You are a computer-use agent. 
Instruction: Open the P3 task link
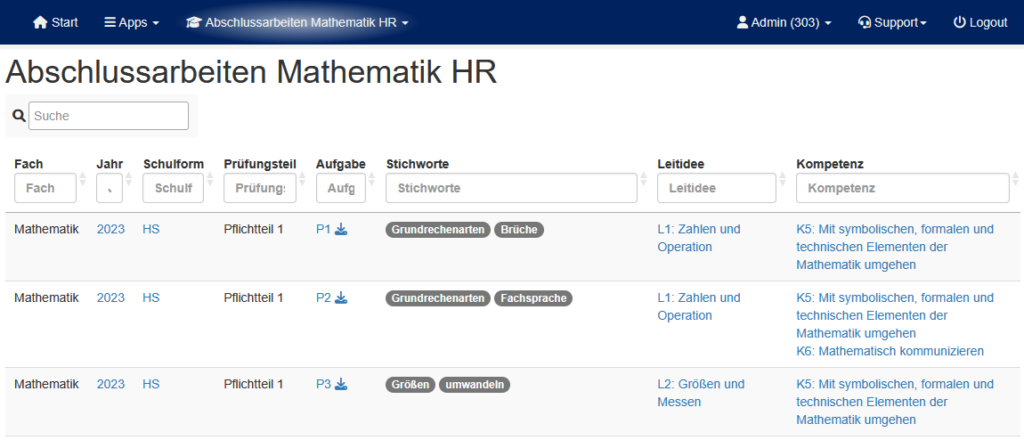[x=324, y=384]
